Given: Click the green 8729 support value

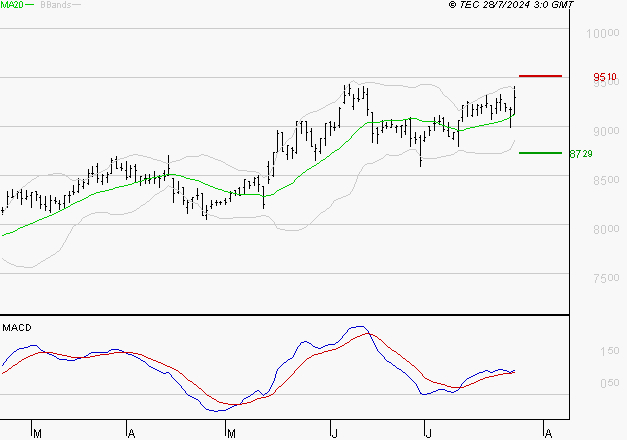Looking at the screenshot, I should tap(581, 154).
